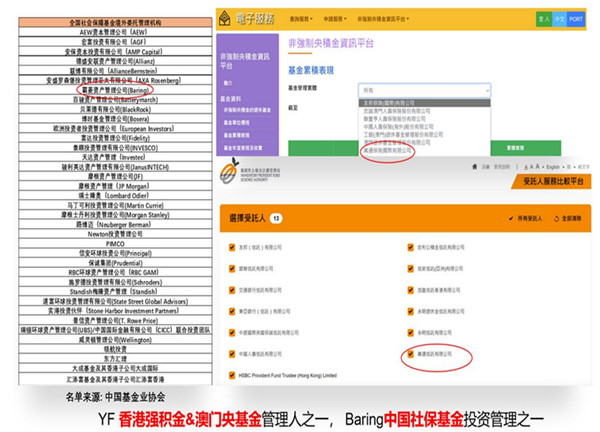This screenshot has width=600, height=432.
Task: Click the Lombard Odier row
Action: [115, 196]
